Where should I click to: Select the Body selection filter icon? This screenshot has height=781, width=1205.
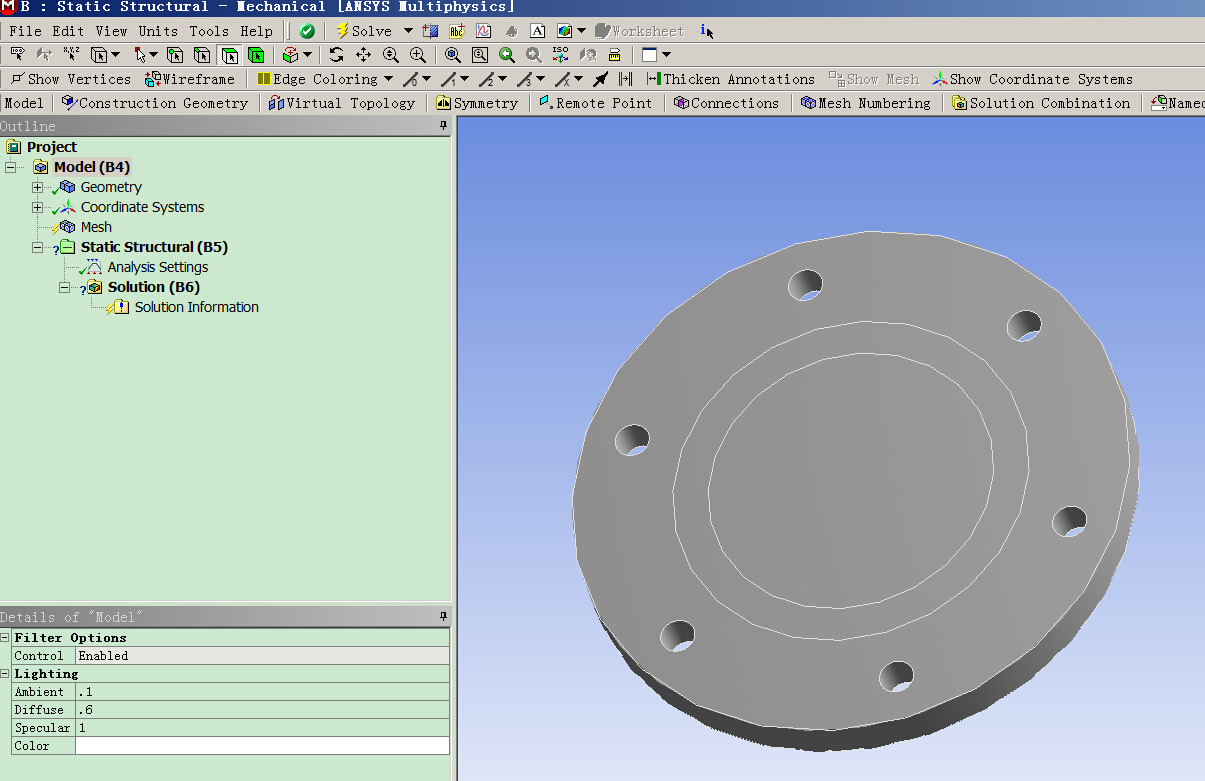256,55
